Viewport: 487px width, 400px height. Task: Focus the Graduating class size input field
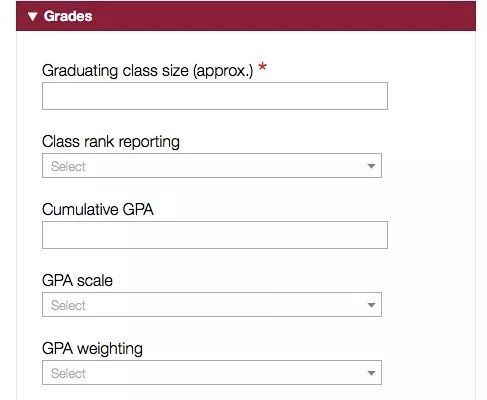click(x=215, y=96)
